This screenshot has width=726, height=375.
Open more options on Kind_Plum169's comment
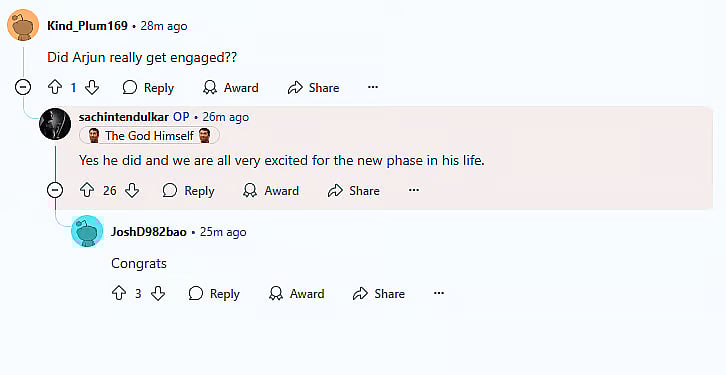[373, 87]
